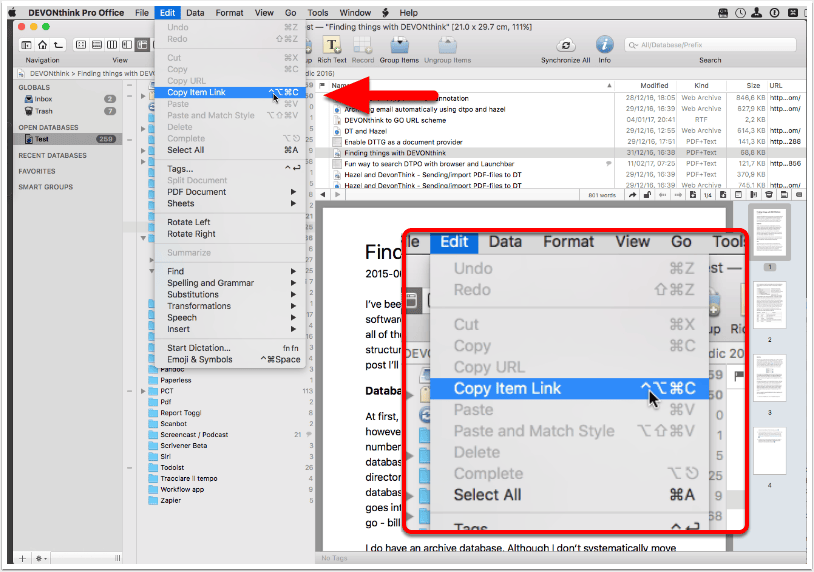Open the search scope magnifier dropdown
This screenshot has height=572, width=814.
coord(633,45)
